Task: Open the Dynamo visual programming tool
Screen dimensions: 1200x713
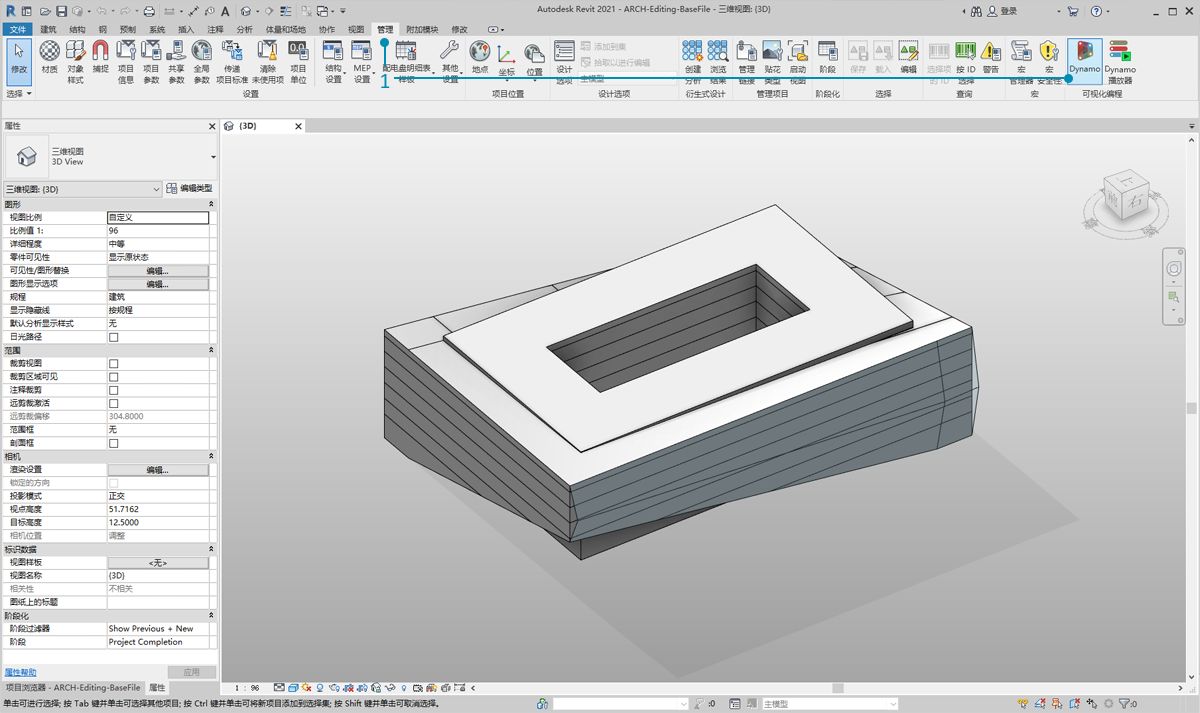Action: coord(1084,58)
